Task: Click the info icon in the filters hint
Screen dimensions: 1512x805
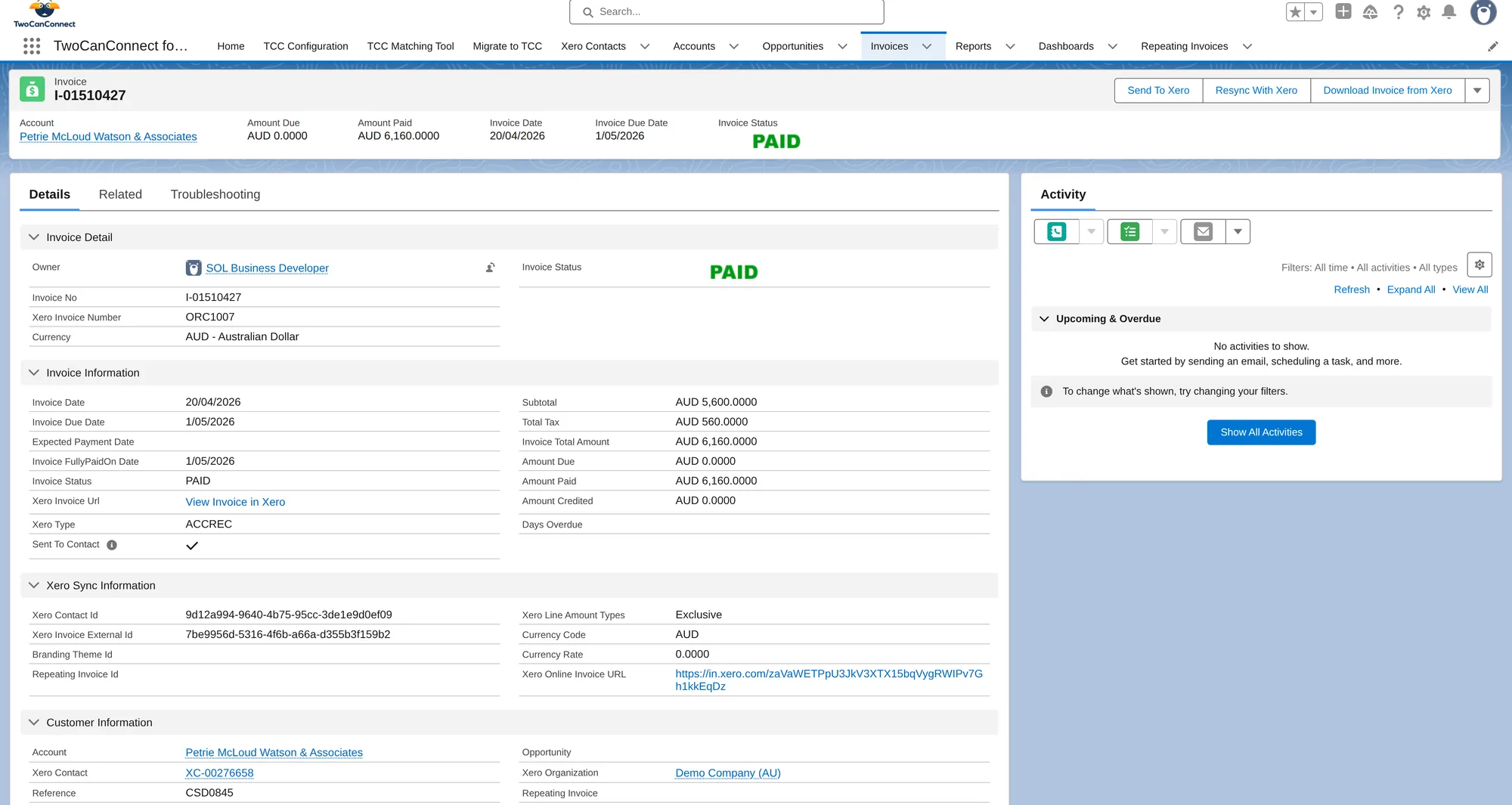Action: click(1046, 392)
